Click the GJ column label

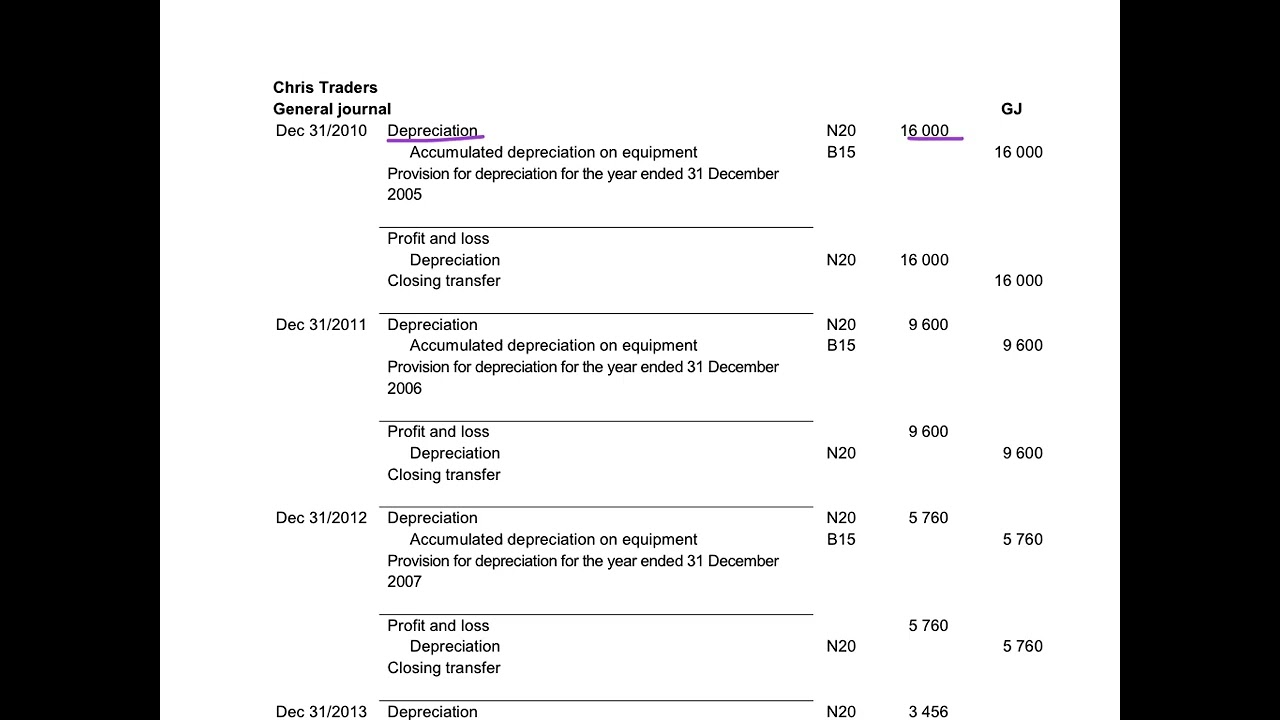coord(1011,109)
